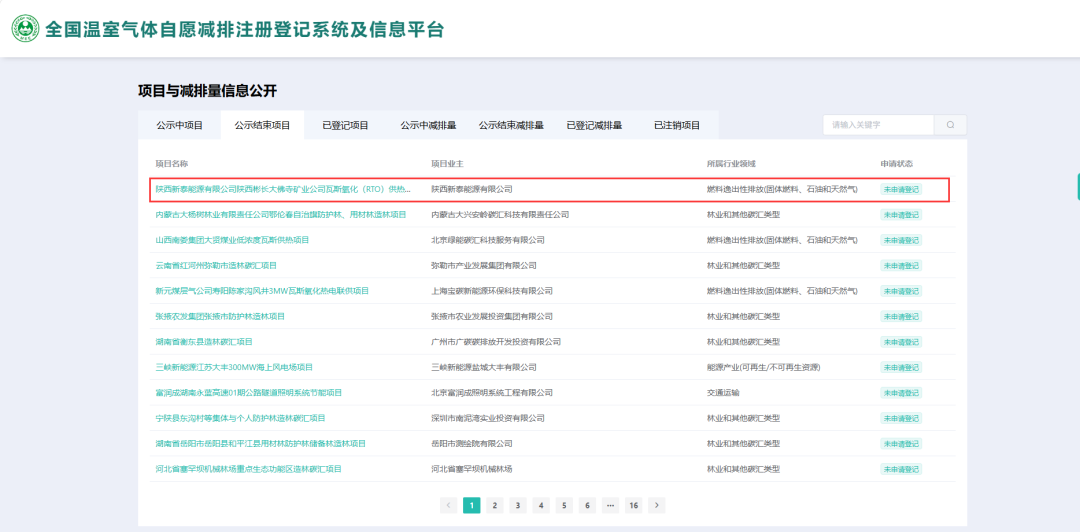1080x532 pixels.
Task: Click sector 能源产业(可再生/不可再生资源)
Action: pyautogui.click(x=764, y=367)
